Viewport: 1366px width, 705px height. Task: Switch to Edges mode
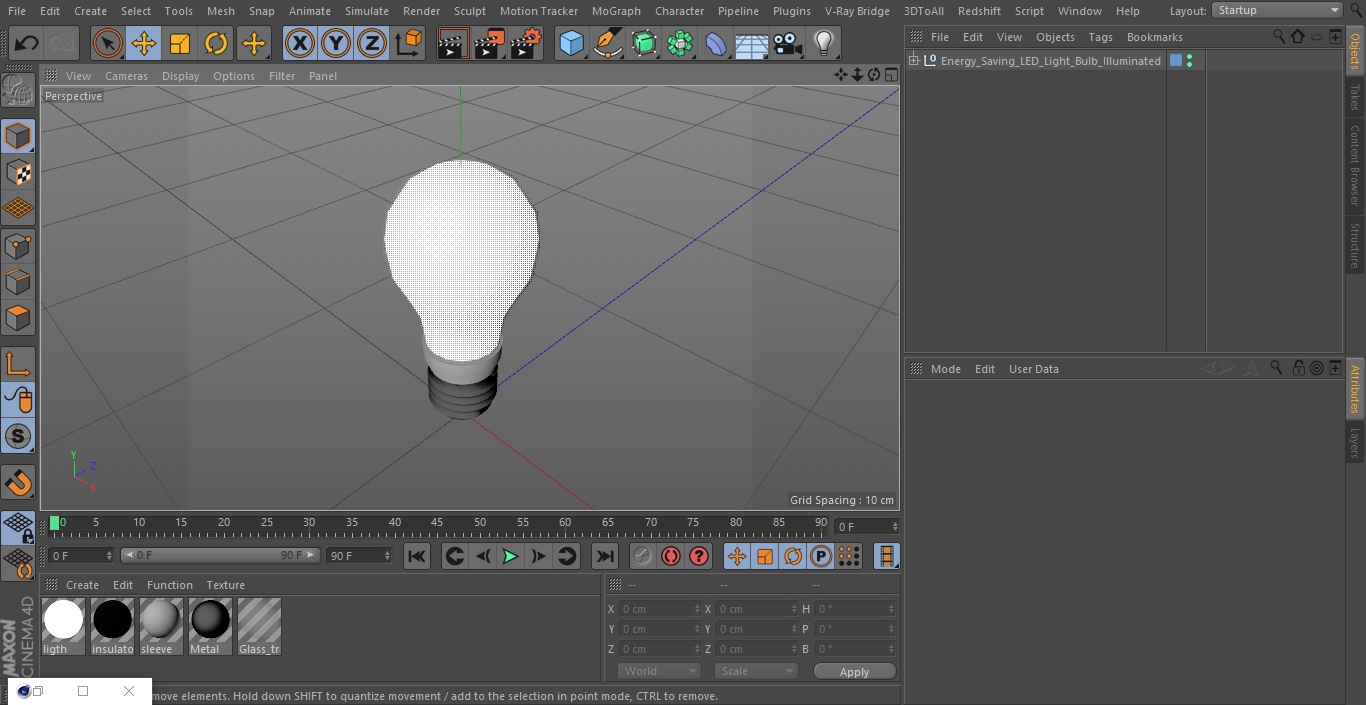coord(18,281)
